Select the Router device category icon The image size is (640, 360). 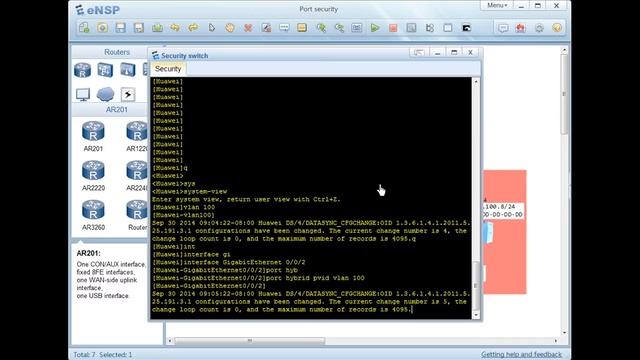pos(82,70)
